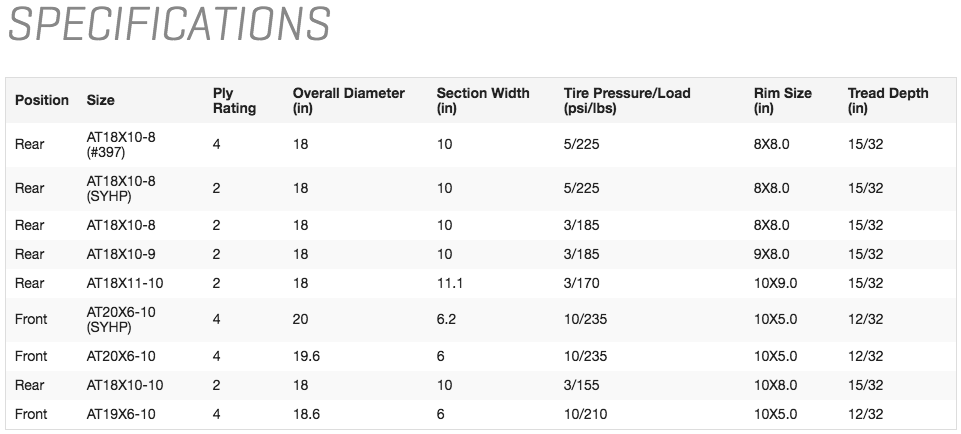
Task: Click the 10/210 tire pressure value
Action: pyautogui.click(x=585, y=414)
